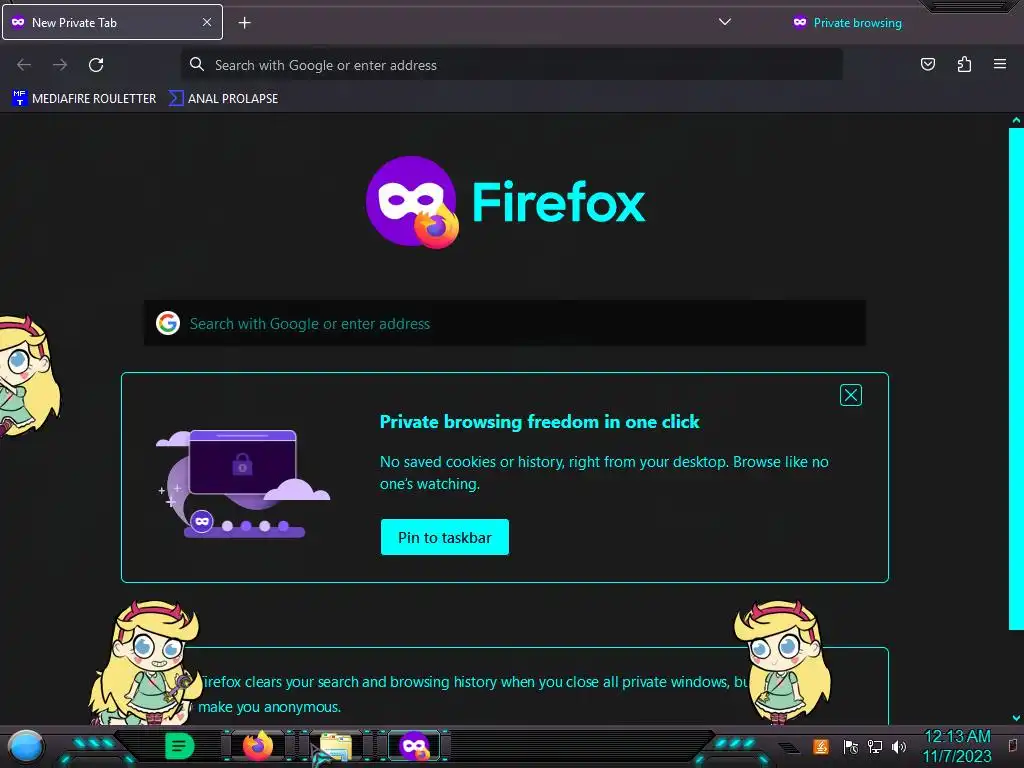
Task: Click the Google logo in search box
Action: tap(168, 323)
